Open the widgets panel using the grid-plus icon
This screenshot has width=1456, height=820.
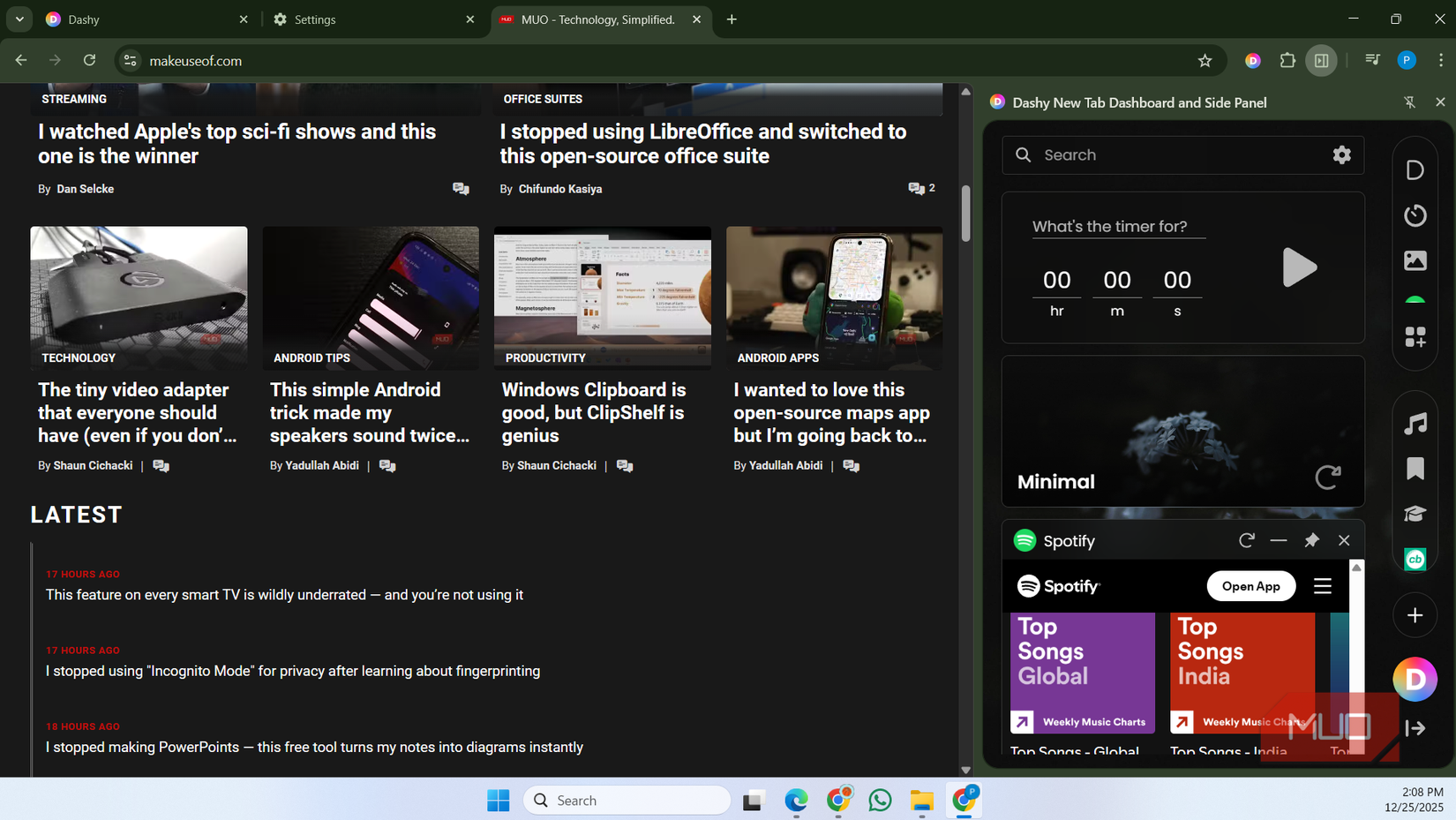(x=1415, y=337)
